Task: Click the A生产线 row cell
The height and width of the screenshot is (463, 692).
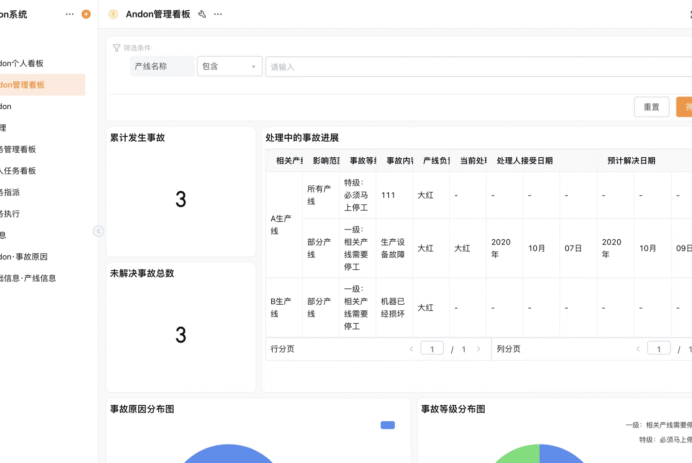Action: click(284, 225)
